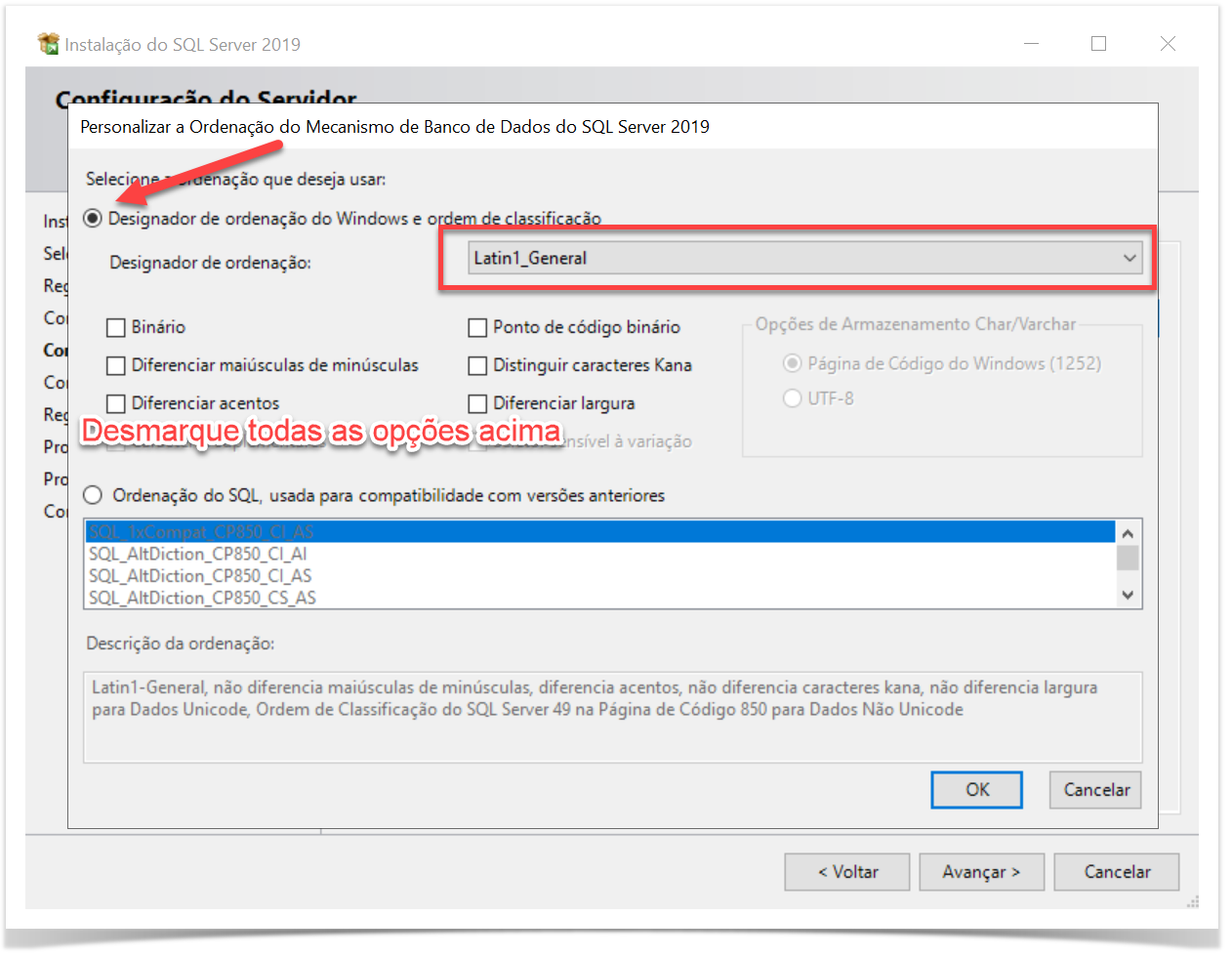Tick the Diferenciar largura checkbox
1232x957 pixels.
(x=477, y=403)
